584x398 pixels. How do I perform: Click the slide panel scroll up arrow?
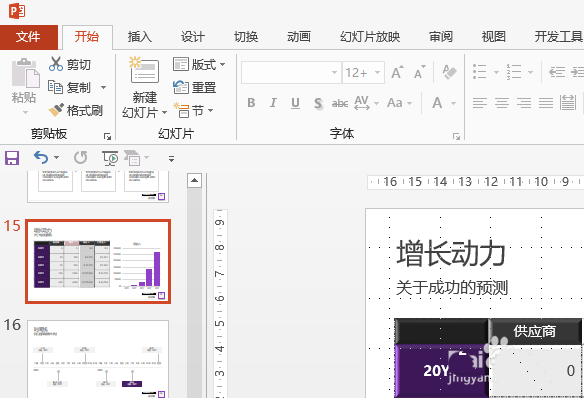click(x=194, y=181)
